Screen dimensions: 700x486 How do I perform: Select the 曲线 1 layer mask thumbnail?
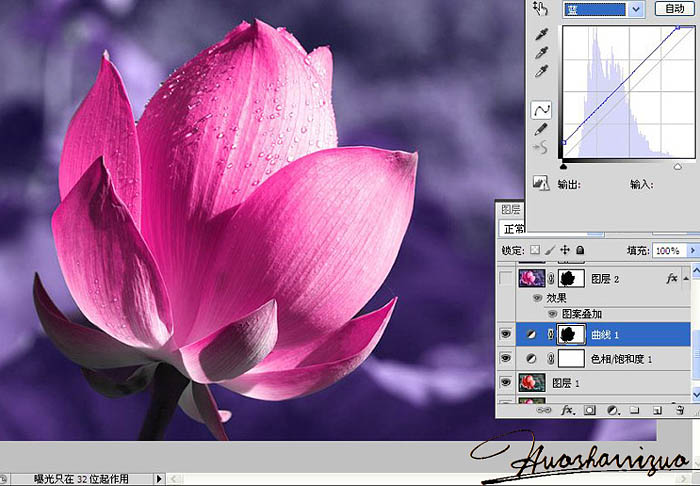(571, 333)
